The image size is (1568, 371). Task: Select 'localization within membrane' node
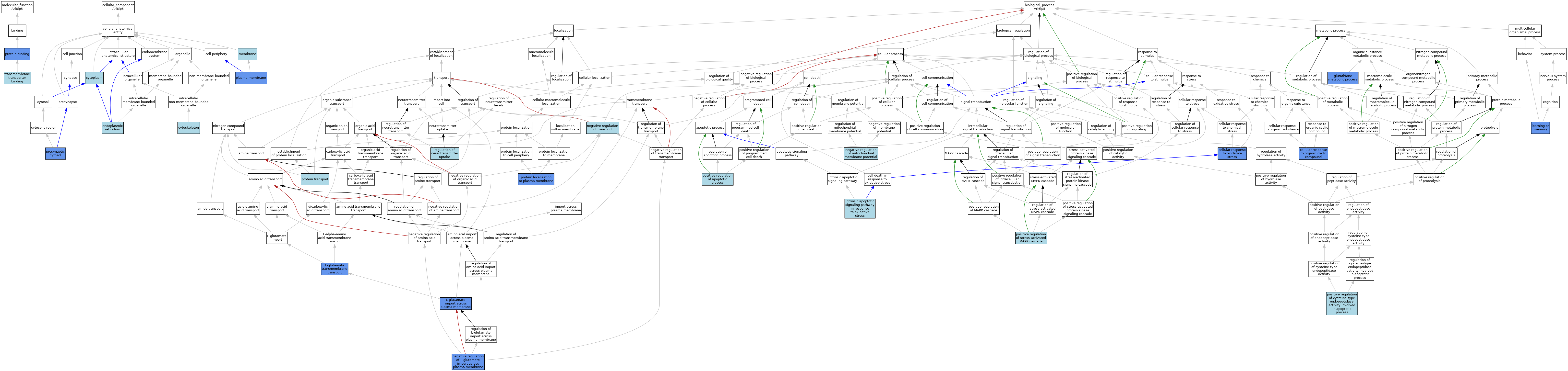(565, 128)
